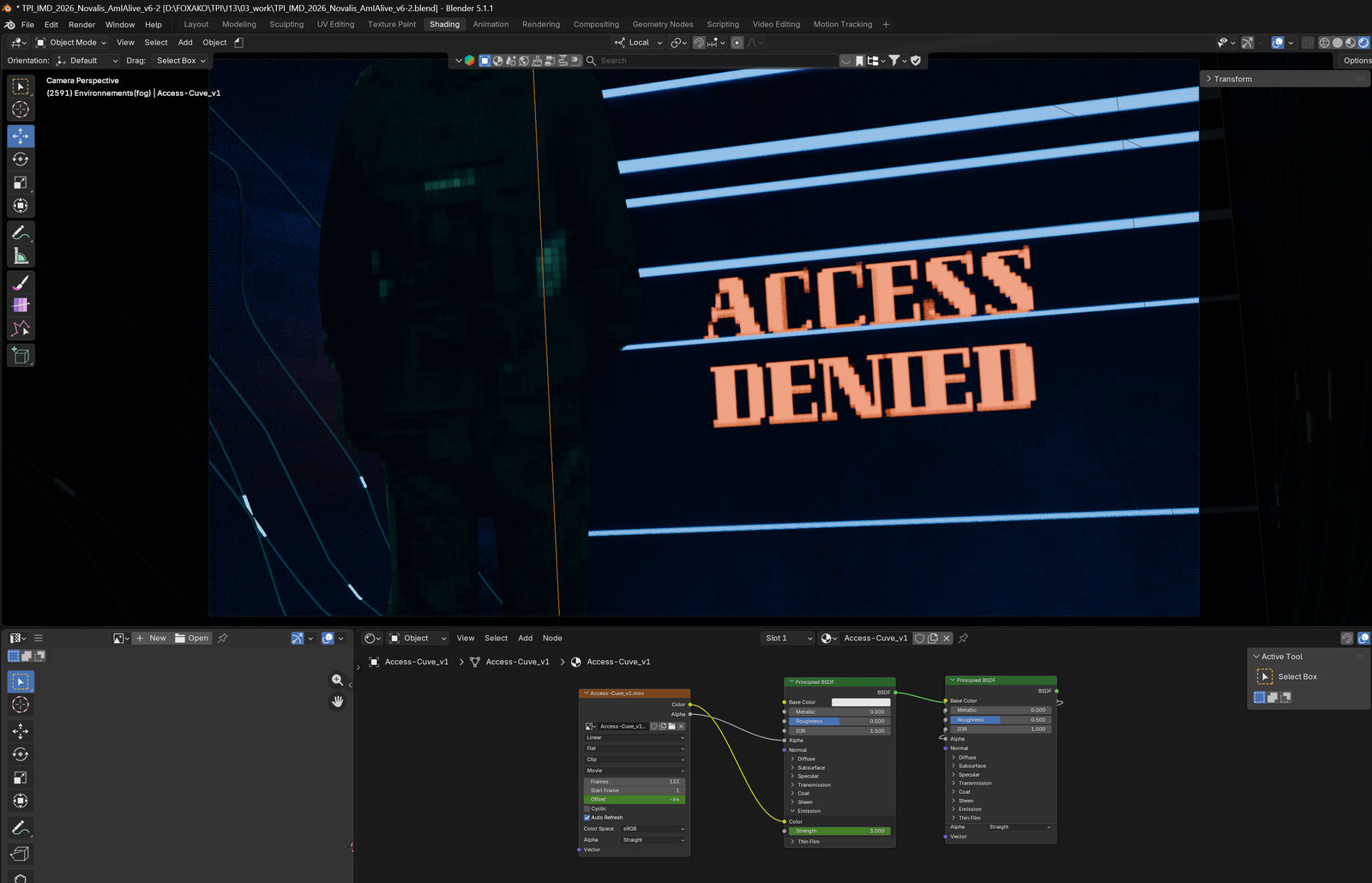Switch to wireframe viewport shading

(1325, 42)
